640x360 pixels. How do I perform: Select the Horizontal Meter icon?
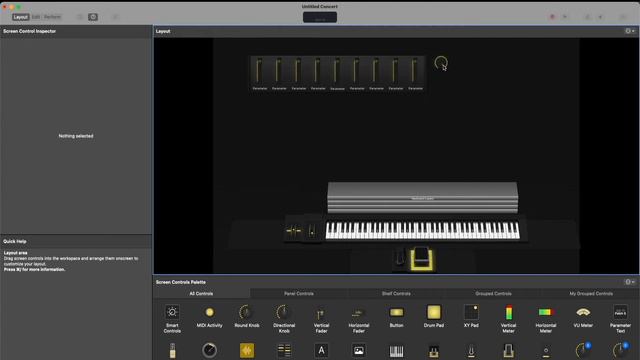(x=546, y=313)
